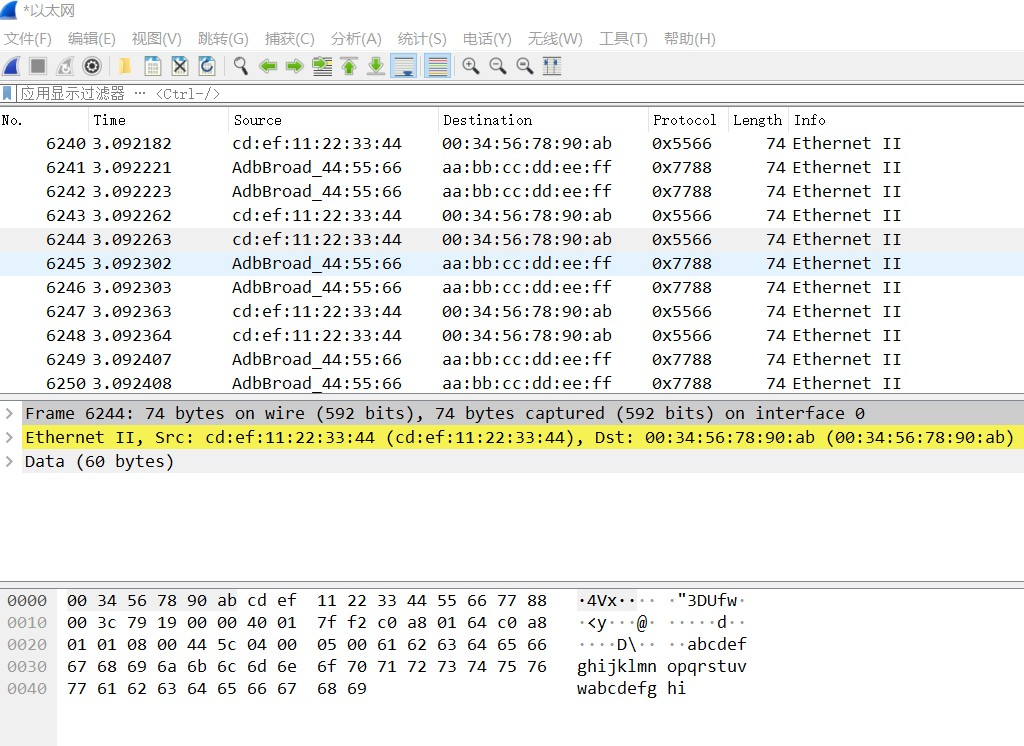The height and width of the screenshot is (746, 1024).
Task: Open capture options gear icon
Action: [92, 66]
